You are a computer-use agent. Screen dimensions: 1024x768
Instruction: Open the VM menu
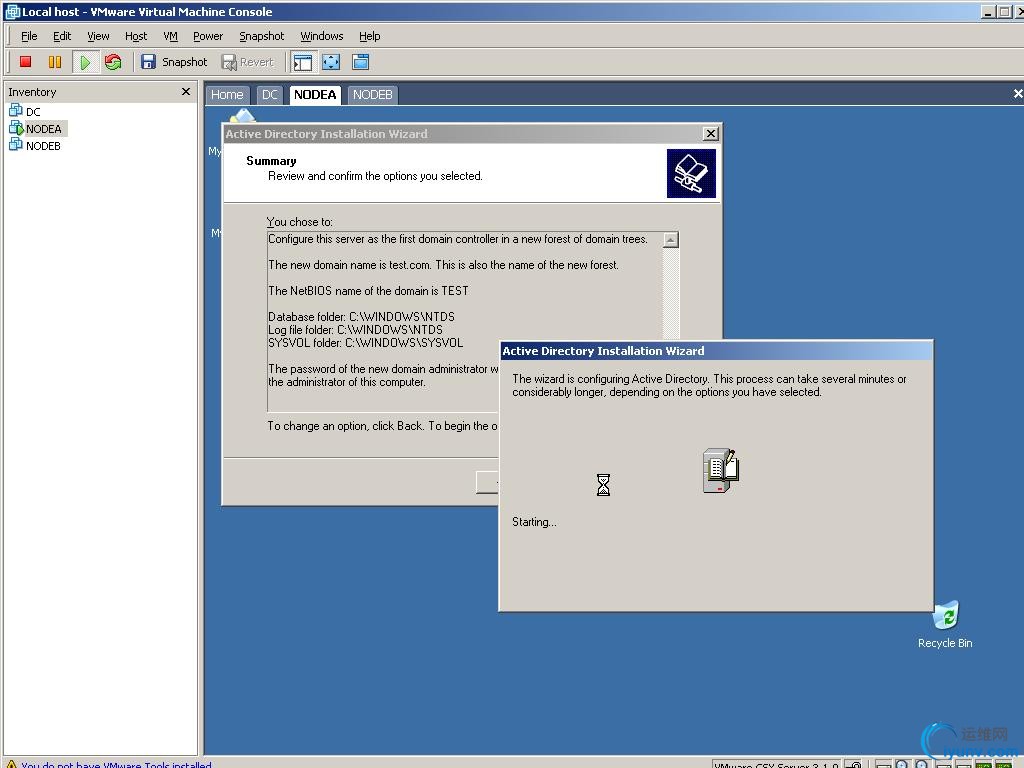click(170, 36)
